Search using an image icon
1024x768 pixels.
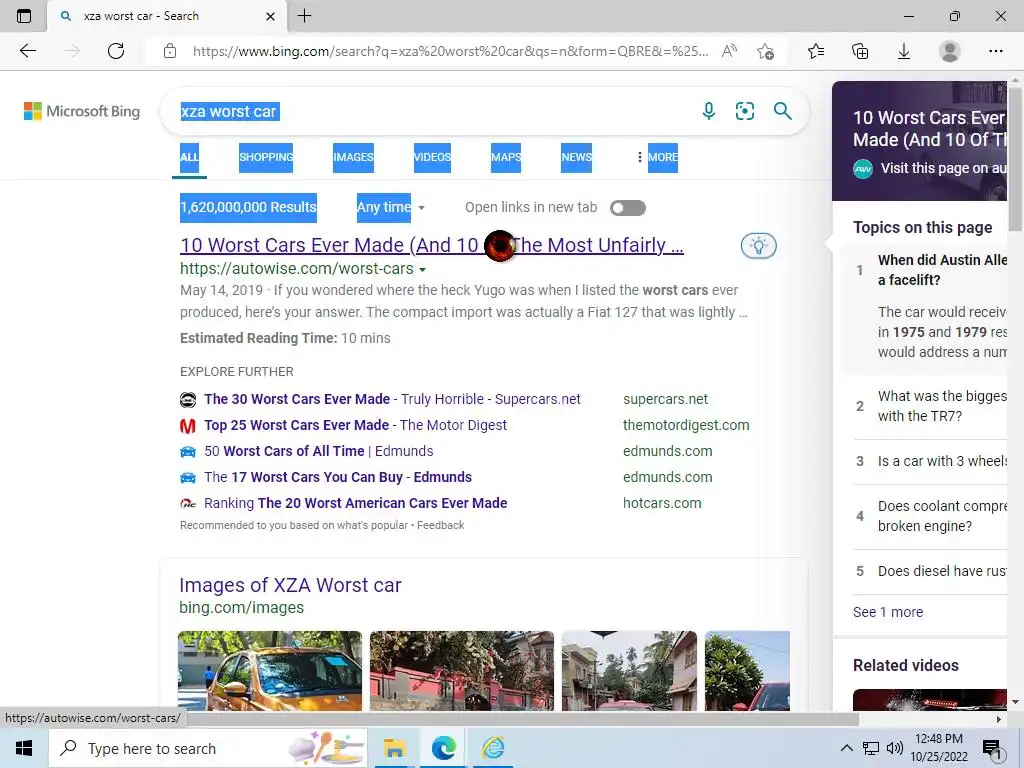click(744, 111)
